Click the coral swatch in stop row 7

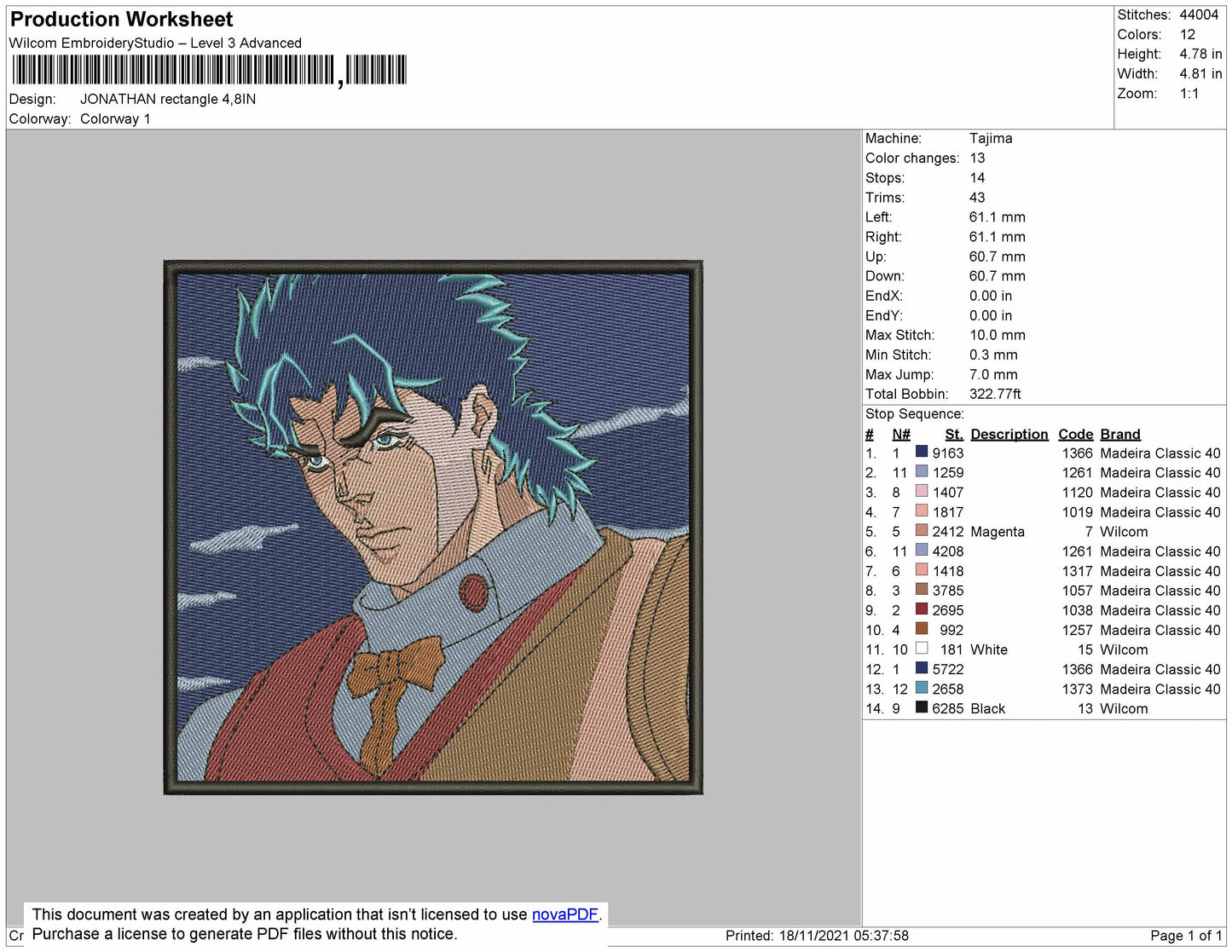coord(922,570)
